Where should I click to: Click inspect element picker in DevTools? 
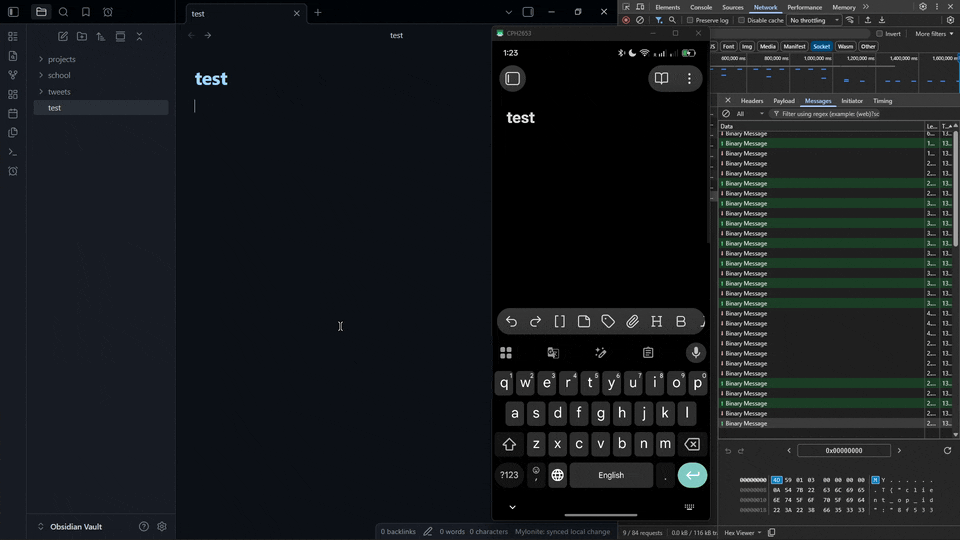(x=626, y=7)
